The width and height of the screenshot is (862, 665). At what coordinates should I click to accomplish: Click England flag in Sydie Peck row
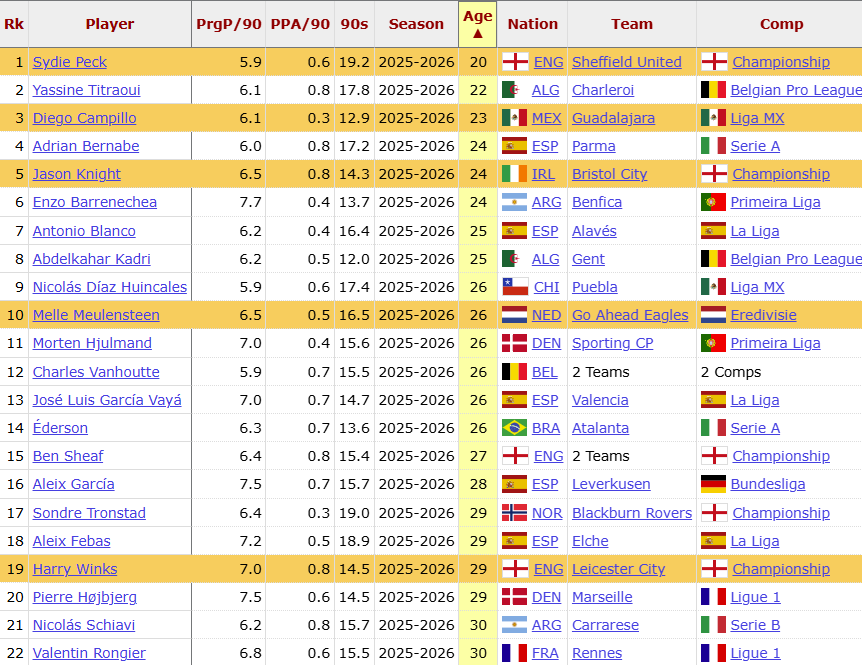515,62
